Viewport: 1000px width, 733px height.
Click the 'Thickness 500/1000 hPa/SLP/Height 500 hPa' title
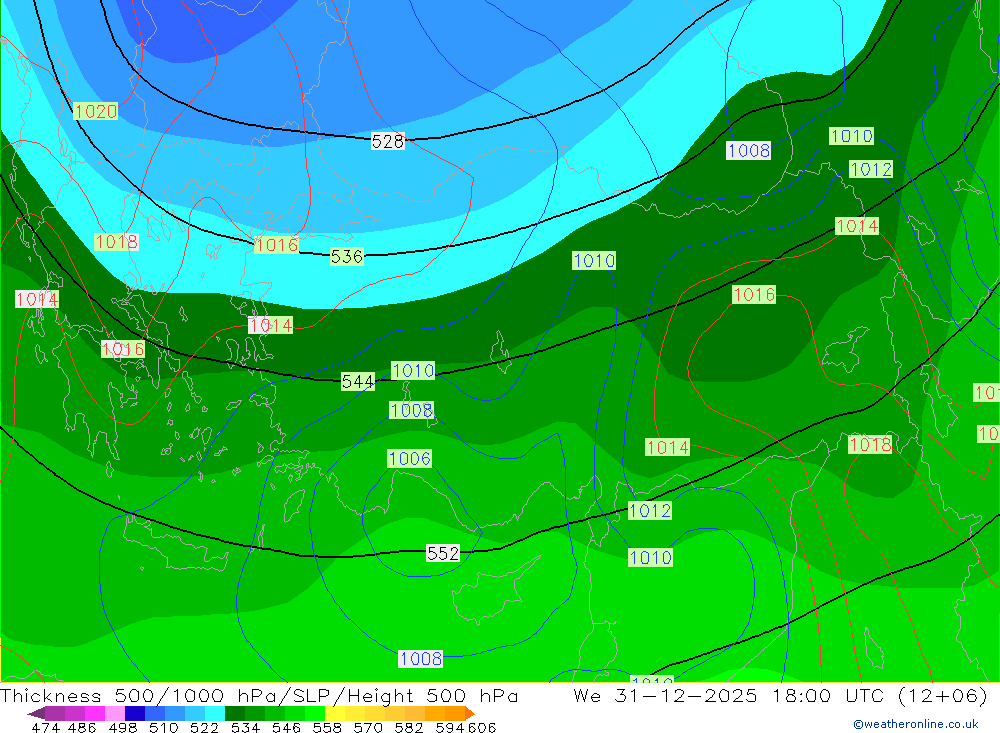(260, 695)
